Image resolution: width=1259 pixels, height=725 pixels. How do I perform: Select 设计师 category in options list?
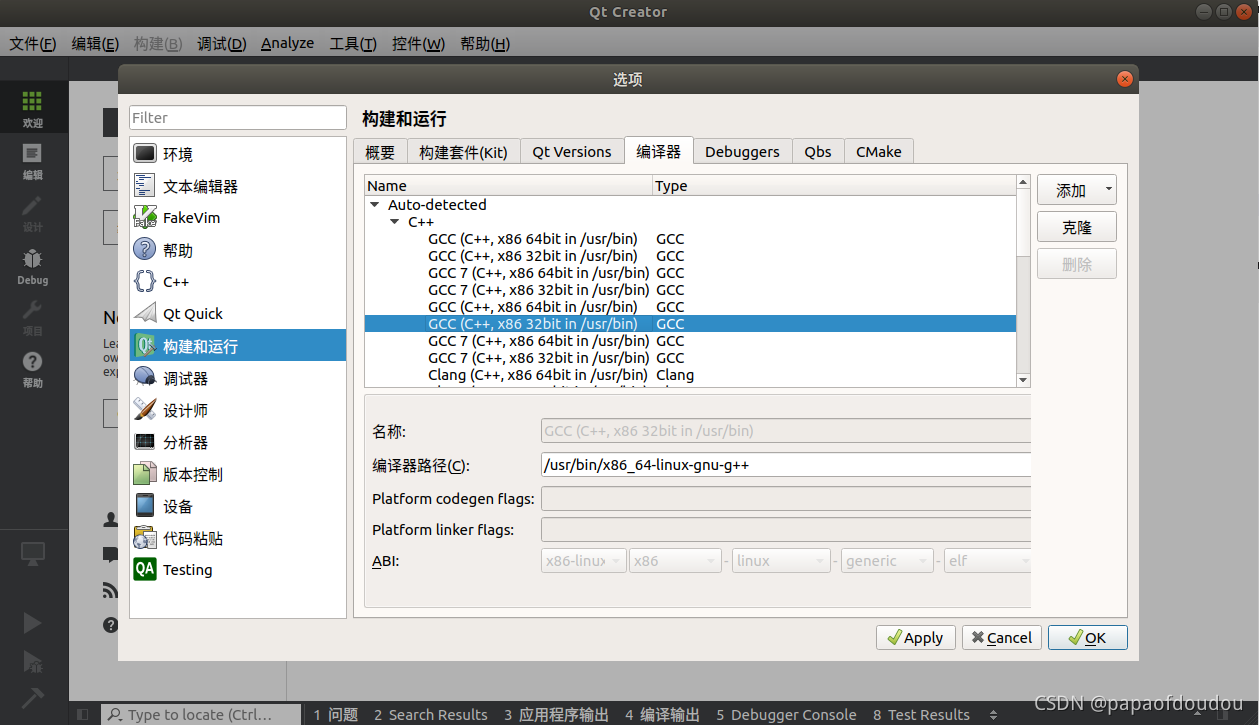(238, 410)
